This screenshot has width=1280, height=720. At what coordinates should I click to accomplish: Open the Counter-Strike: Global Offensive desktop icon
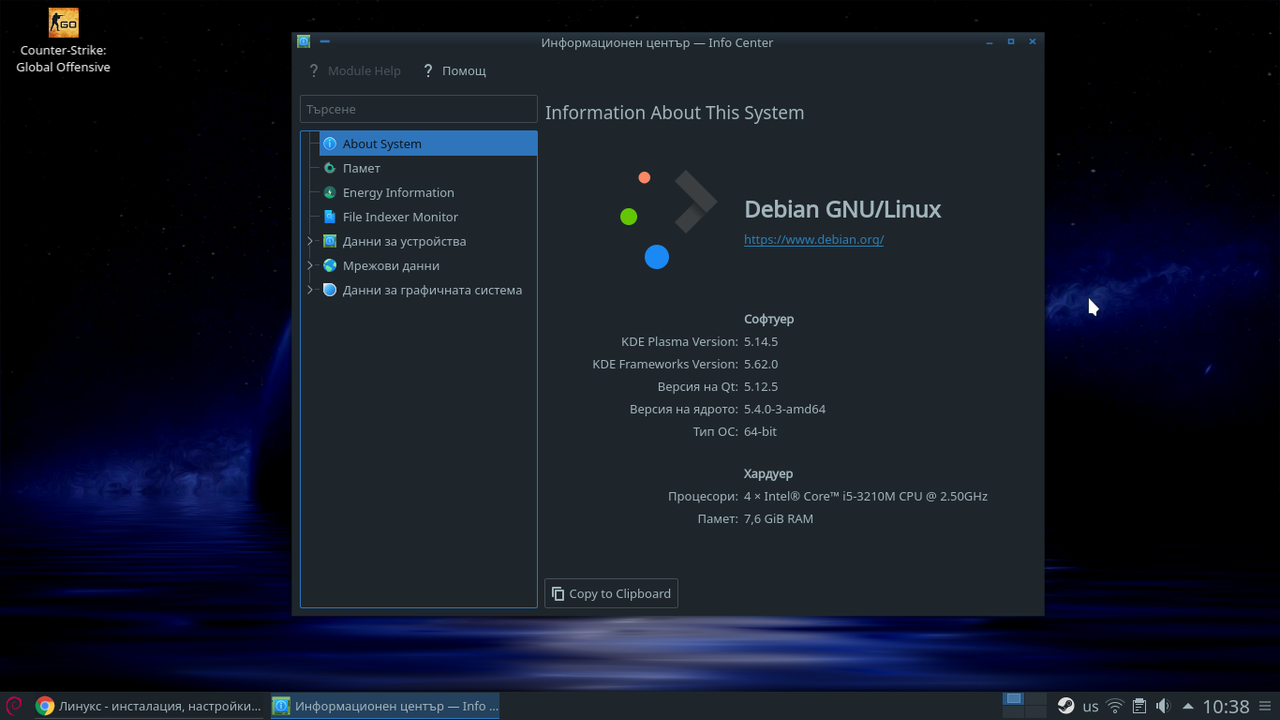point(63,42)
